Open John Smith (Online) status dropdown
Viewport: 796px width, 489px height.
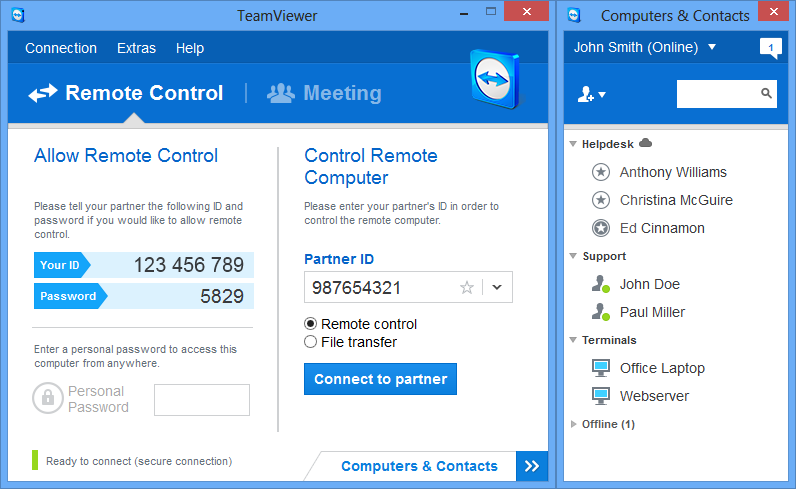[712, 47]
